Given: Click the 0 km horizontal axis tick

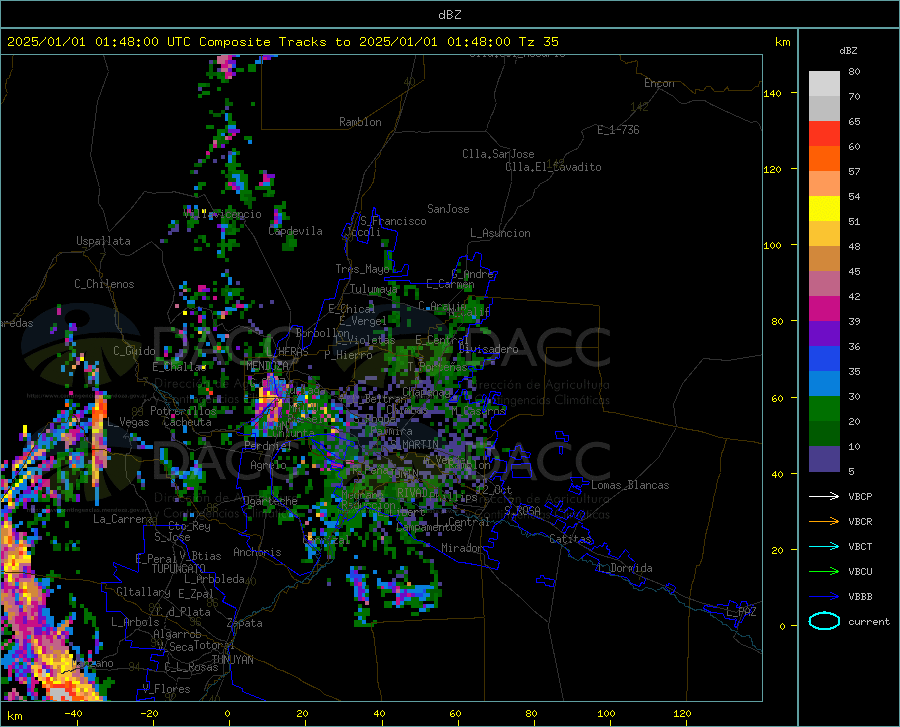Looking at the screenshot, I should 228,713.
